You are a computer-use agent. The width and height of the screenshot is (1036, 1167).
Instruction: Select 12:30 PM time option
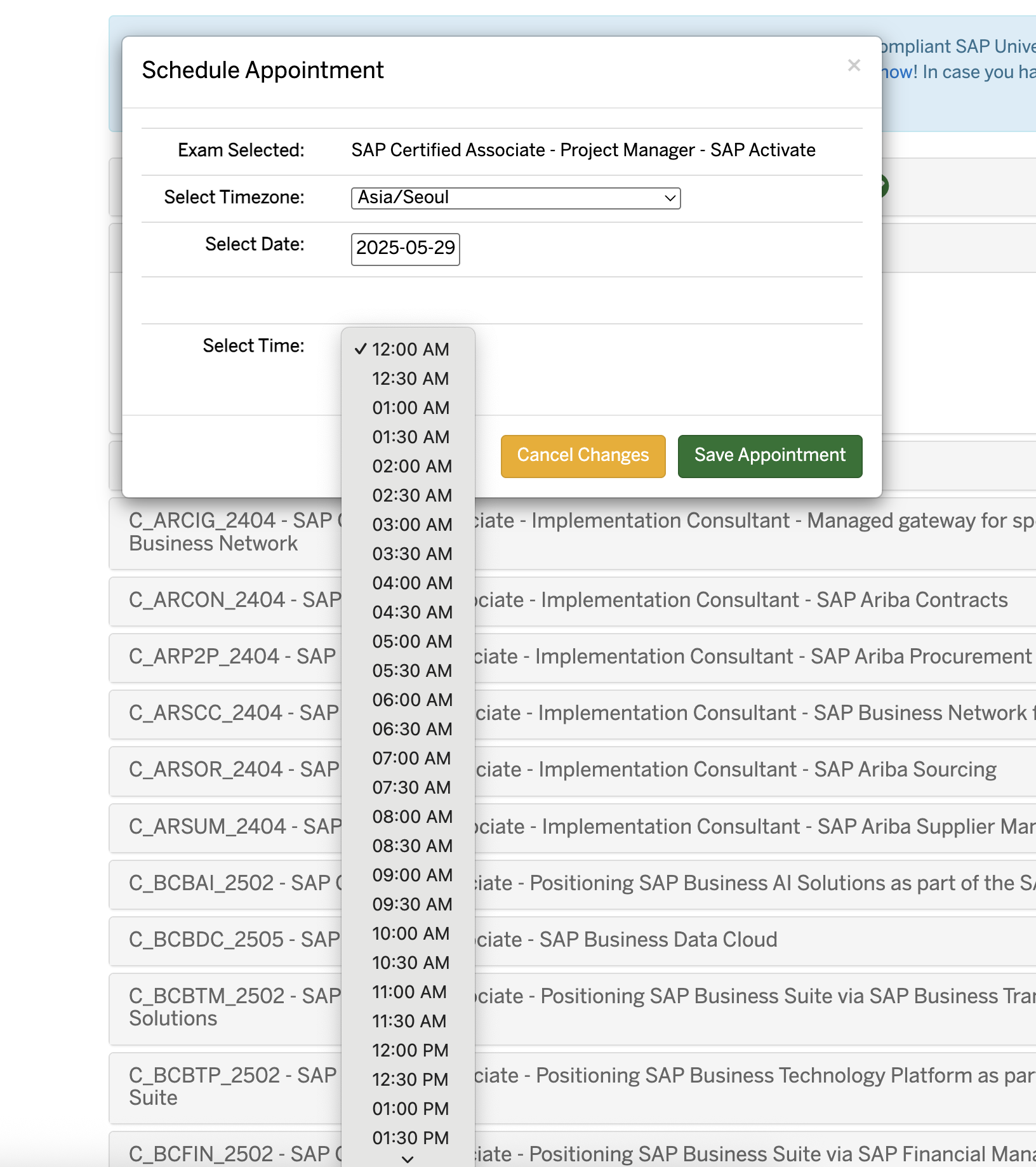coord(408,1079)
